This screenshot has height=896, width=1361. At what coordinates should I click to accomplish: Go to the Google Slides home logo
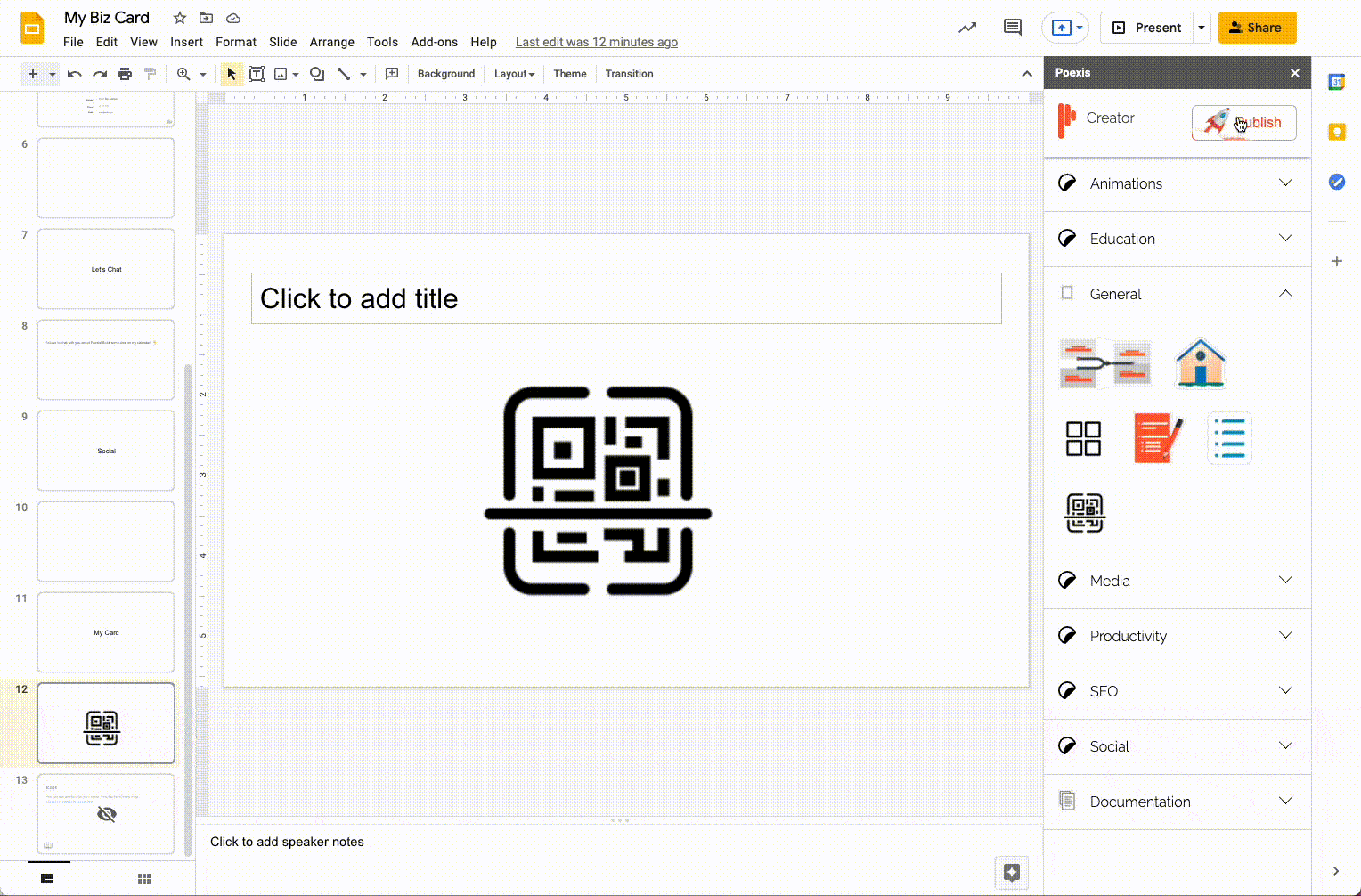[32, 28]
